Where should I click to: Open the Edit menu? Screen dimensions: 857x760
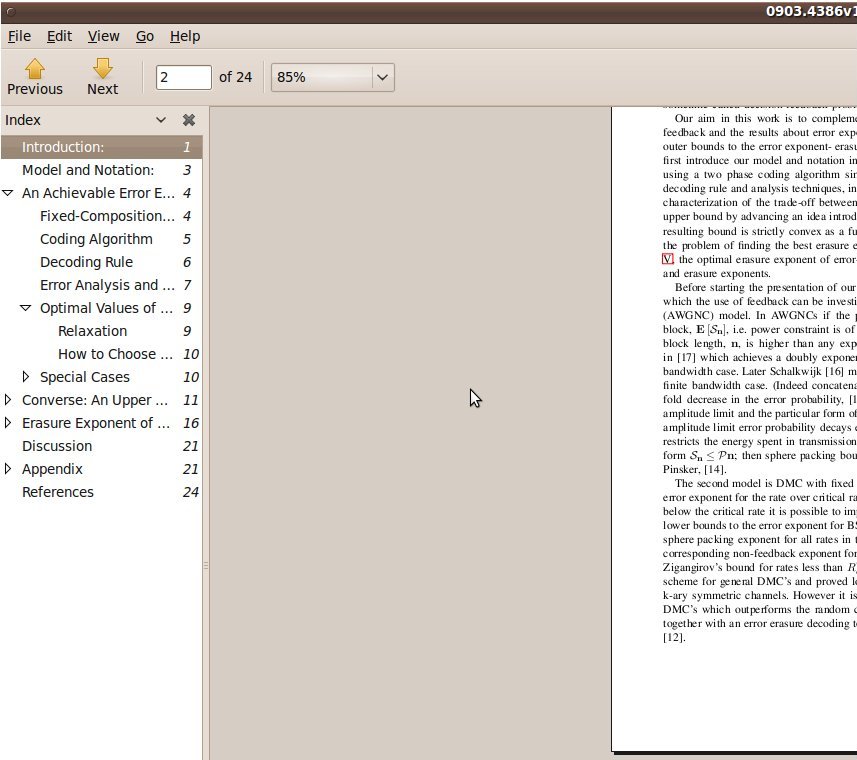point(59,36)
